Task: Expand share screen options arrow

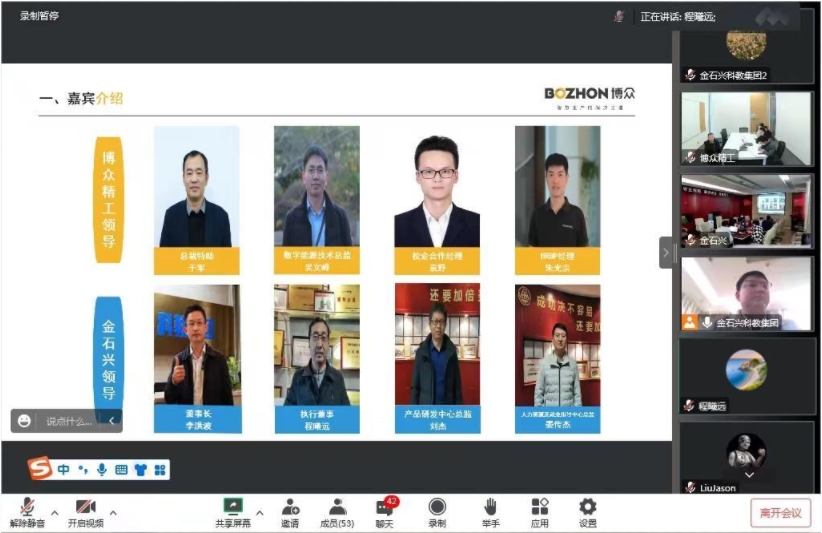Action: [x=259, y=513]
